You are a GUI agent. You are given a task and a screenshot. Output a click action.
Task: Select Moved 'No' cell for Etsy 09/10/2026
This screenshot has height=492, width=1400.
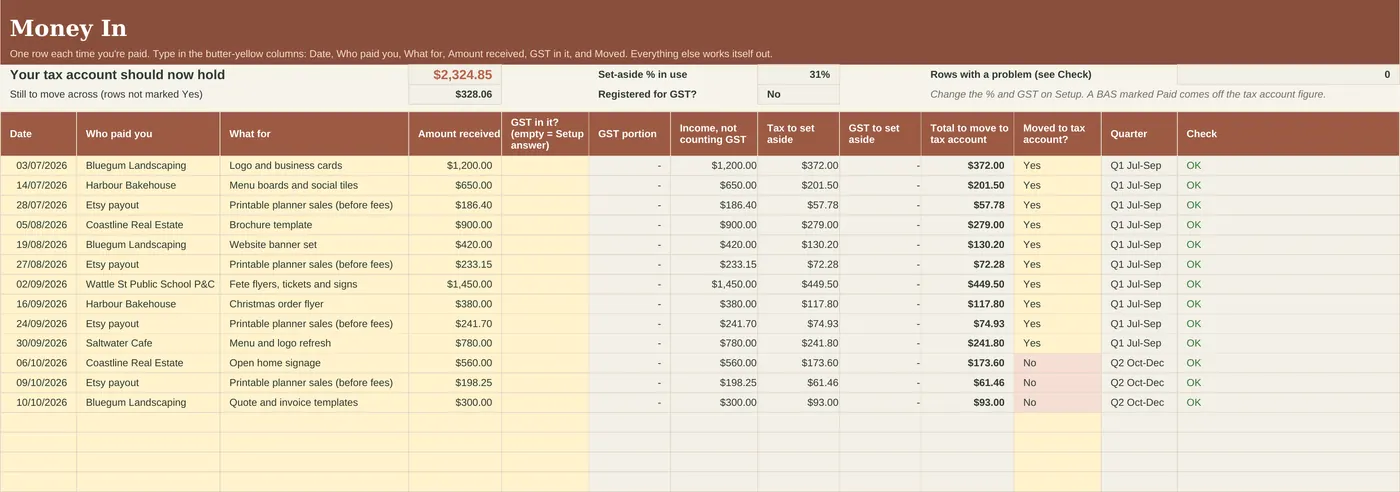pos(1057,383)
